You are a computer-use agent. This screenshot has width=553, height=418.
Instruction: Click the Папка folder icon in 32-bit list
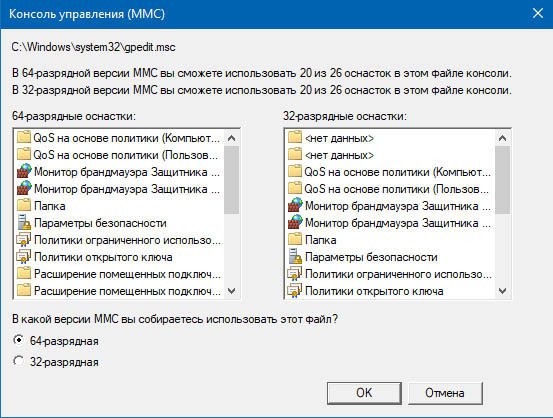click(295, 240)
